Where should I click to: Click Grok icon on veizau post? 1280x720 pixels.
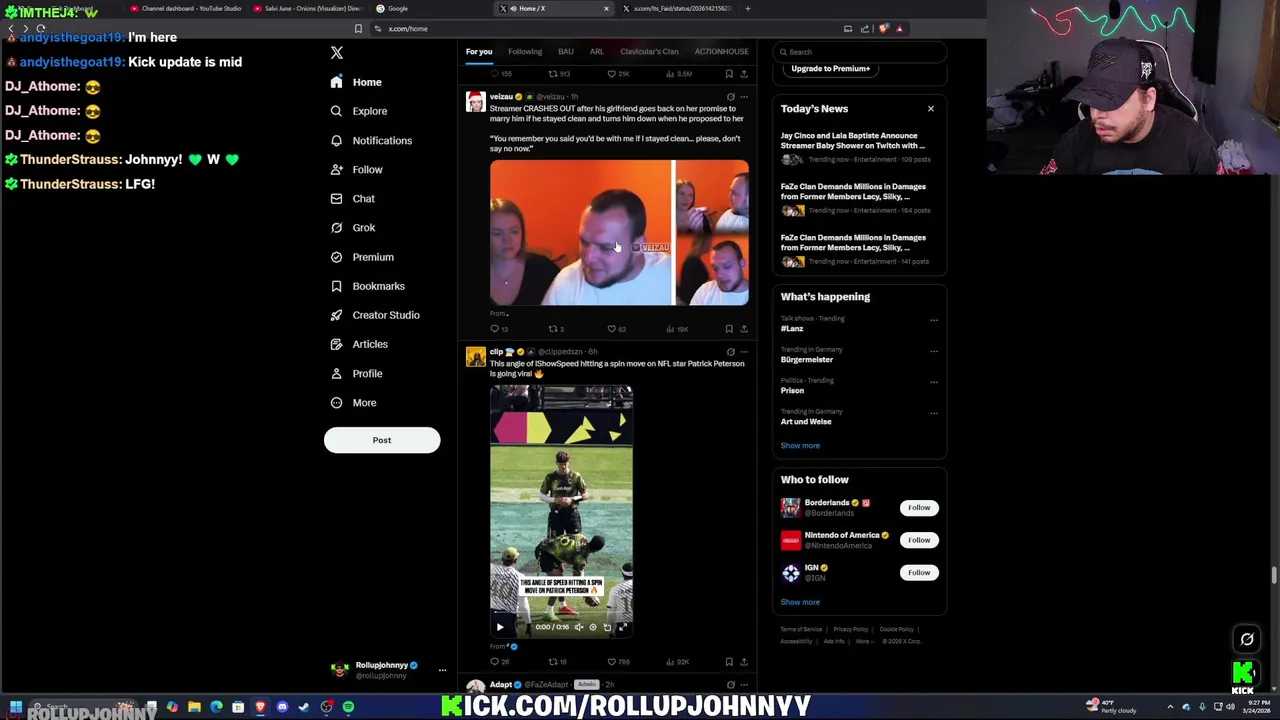(x=730, y=97)
